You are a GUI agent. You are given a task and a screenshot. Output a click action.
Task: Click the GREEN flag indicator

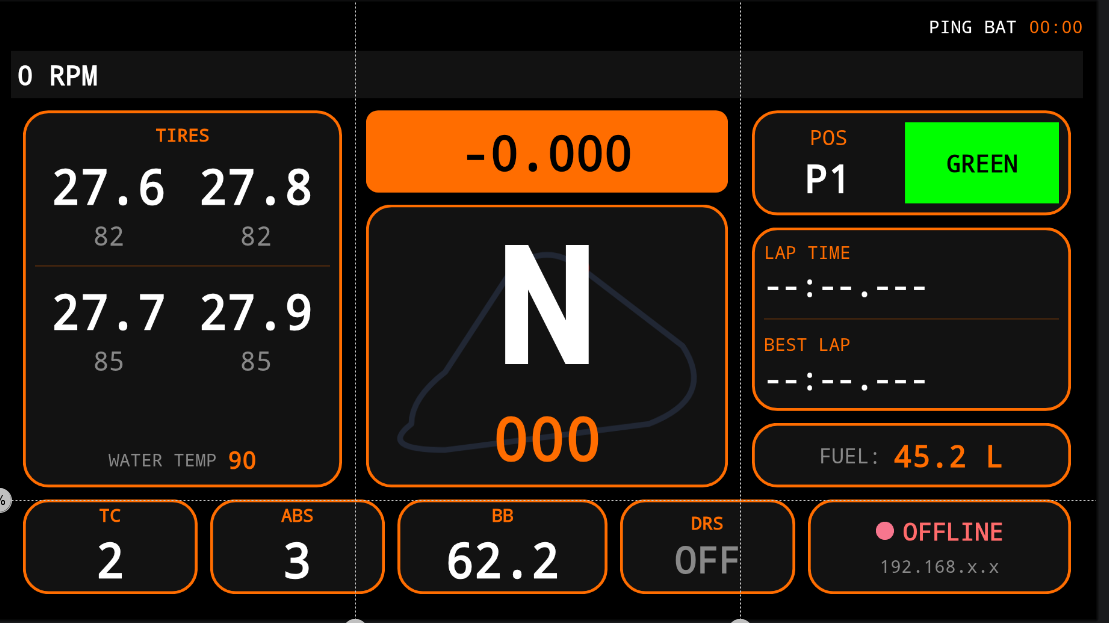click(x=982, y=163)
